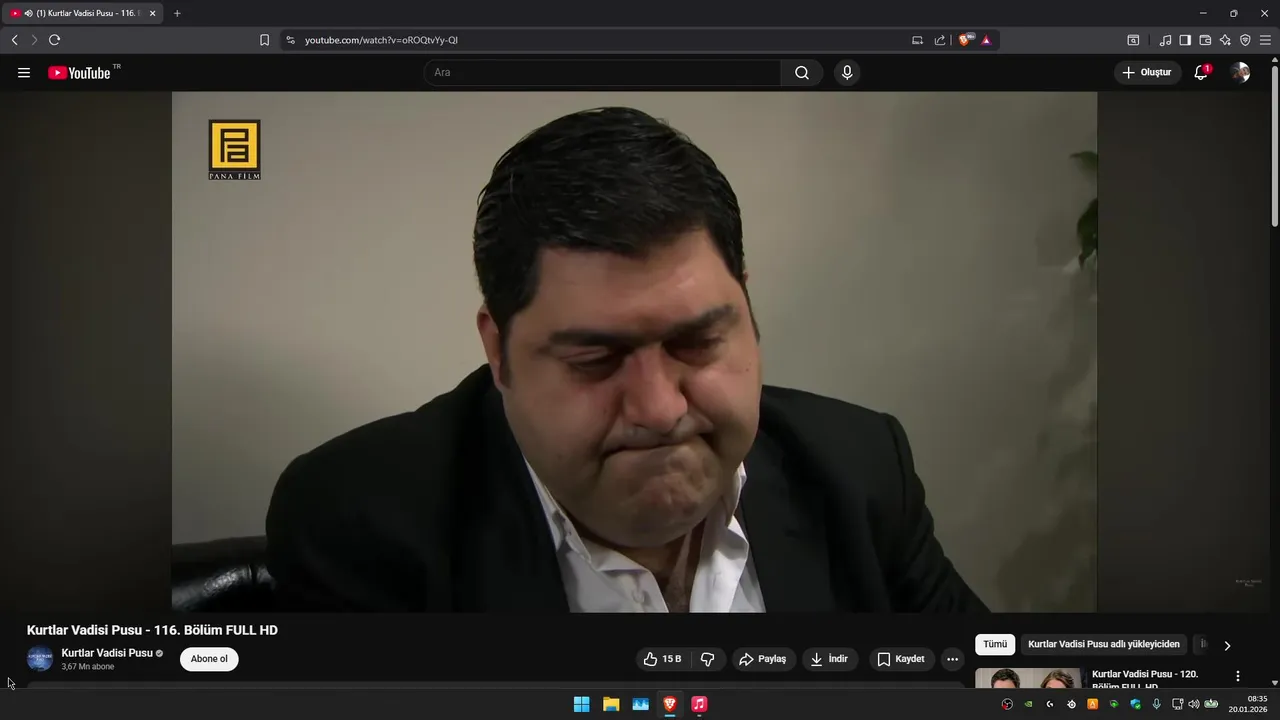The image size is (1280, 720).
Task: Select the Tümü filter chip
Action: click(995, 645)
